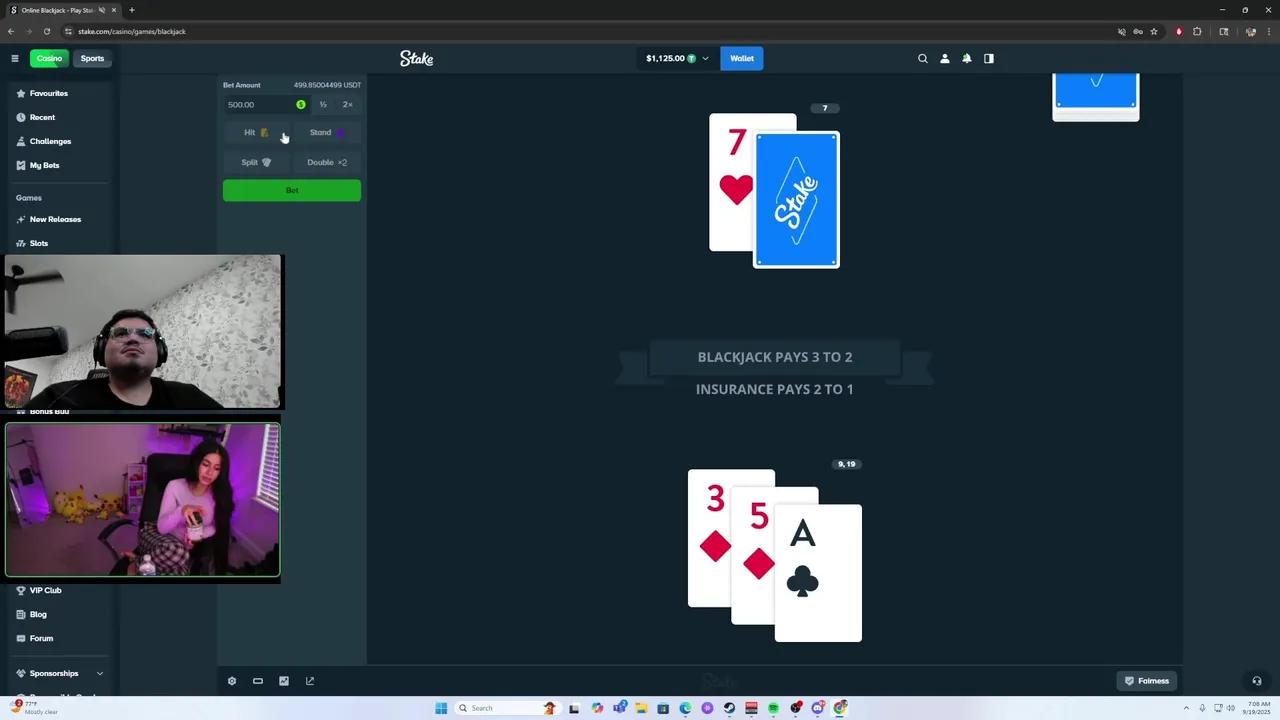This screenshot has width=1280, height=720.
Task: Click the browser address bar URL
Action: pyautogui.click(x=131, y=31)
